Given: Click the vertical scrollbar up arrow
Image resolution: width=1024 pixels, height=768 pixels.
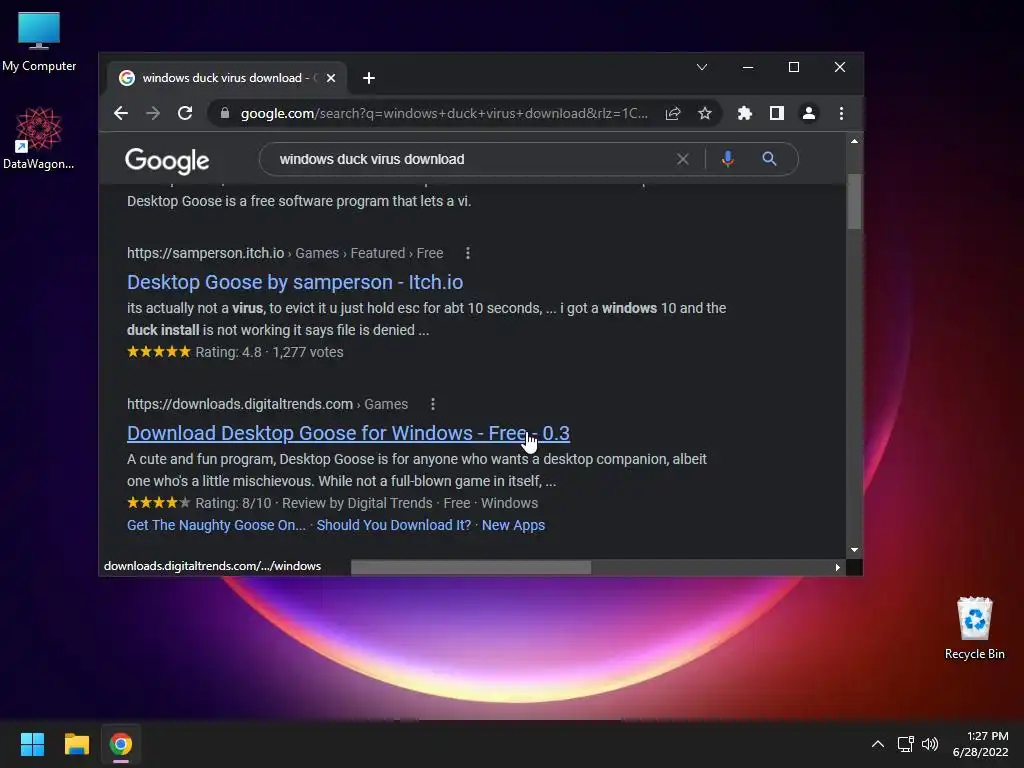Looking at the screenshot, I should 854,141.
